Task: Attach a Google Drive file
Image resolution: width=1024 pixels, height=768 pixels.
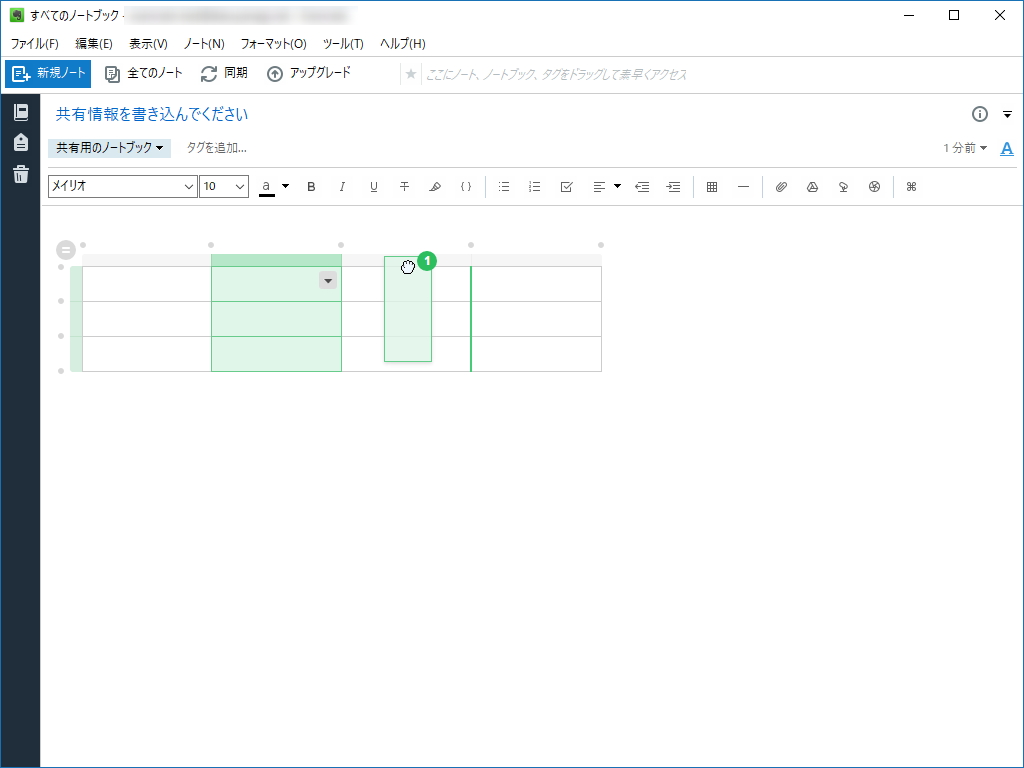Action: pyautogui.click(x=812, y=186)
